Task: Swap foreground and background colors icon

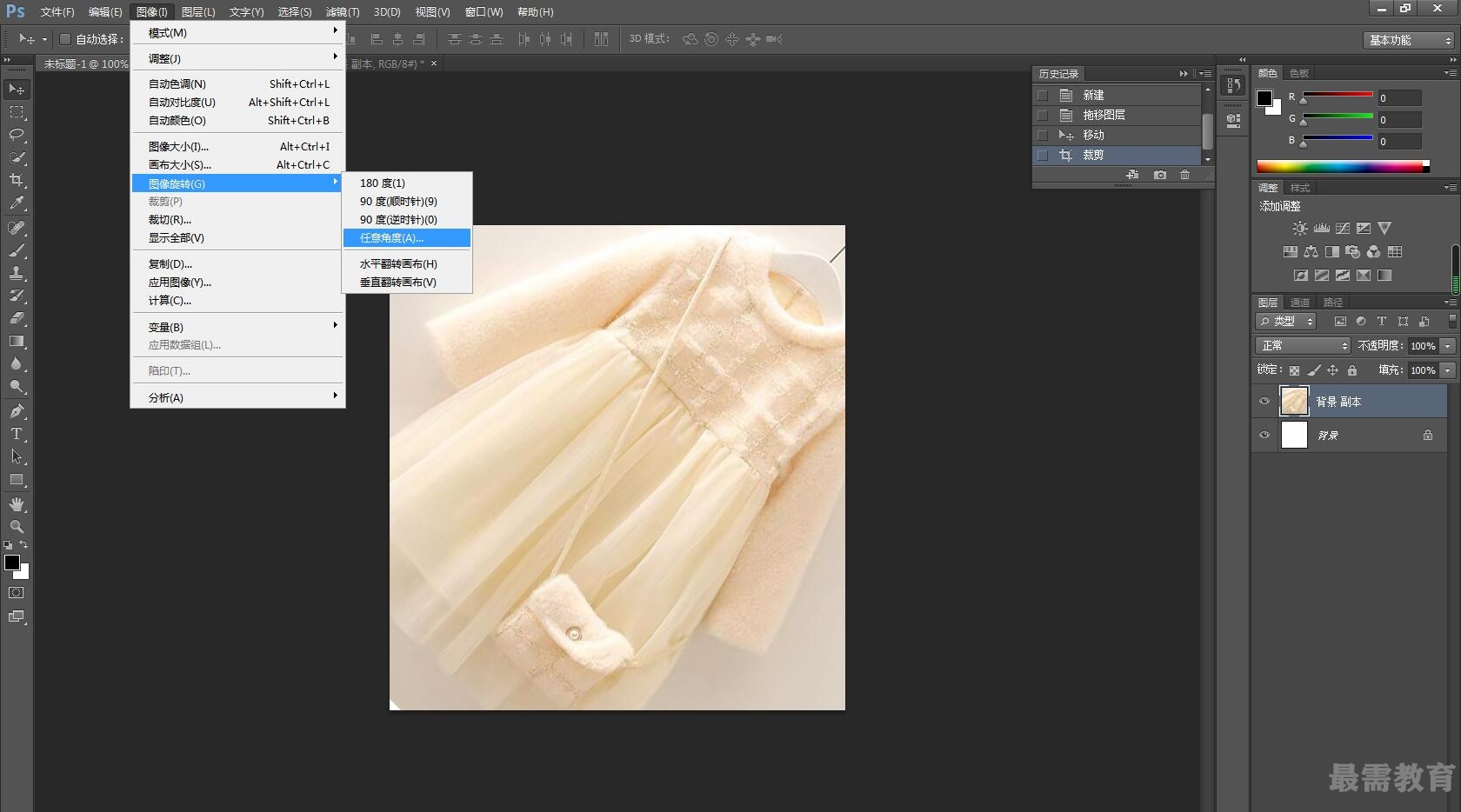Action: tap(23, 545)
